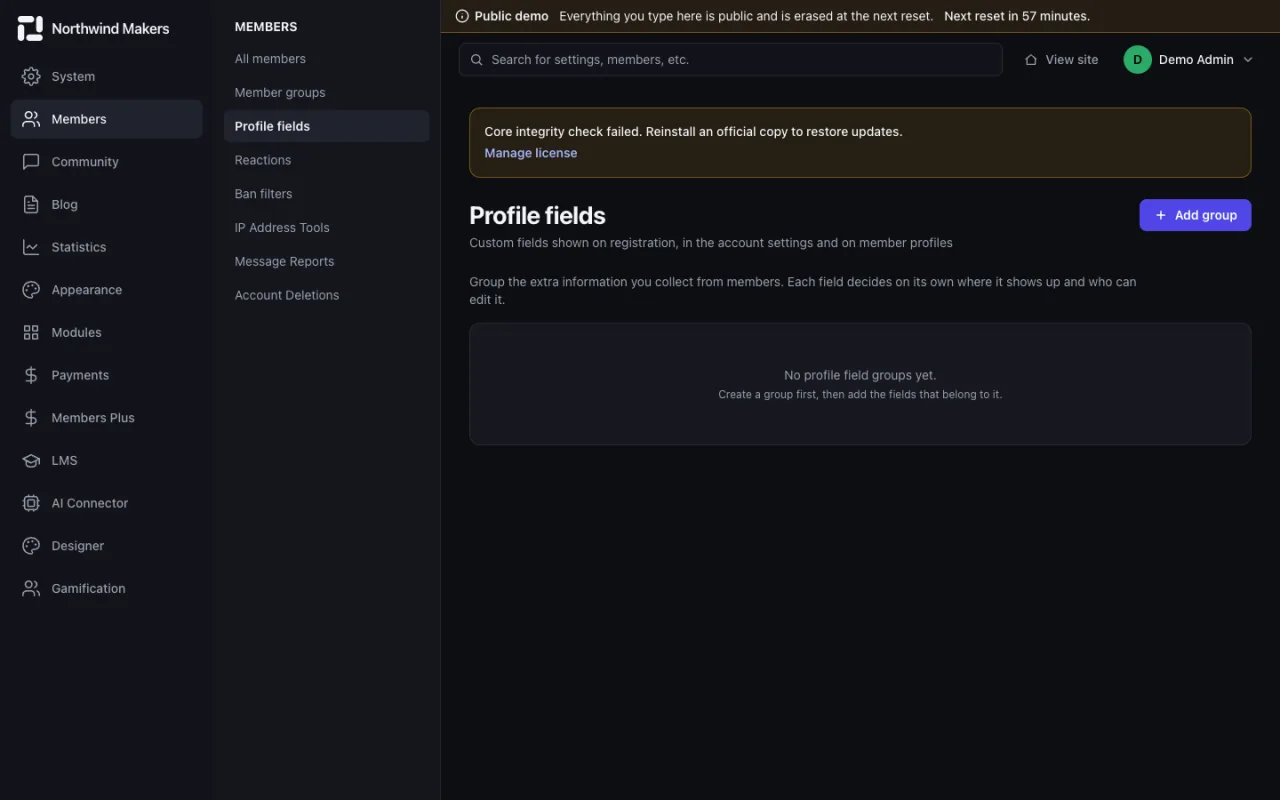Open the Designer menu label

(x=78, y=546)
